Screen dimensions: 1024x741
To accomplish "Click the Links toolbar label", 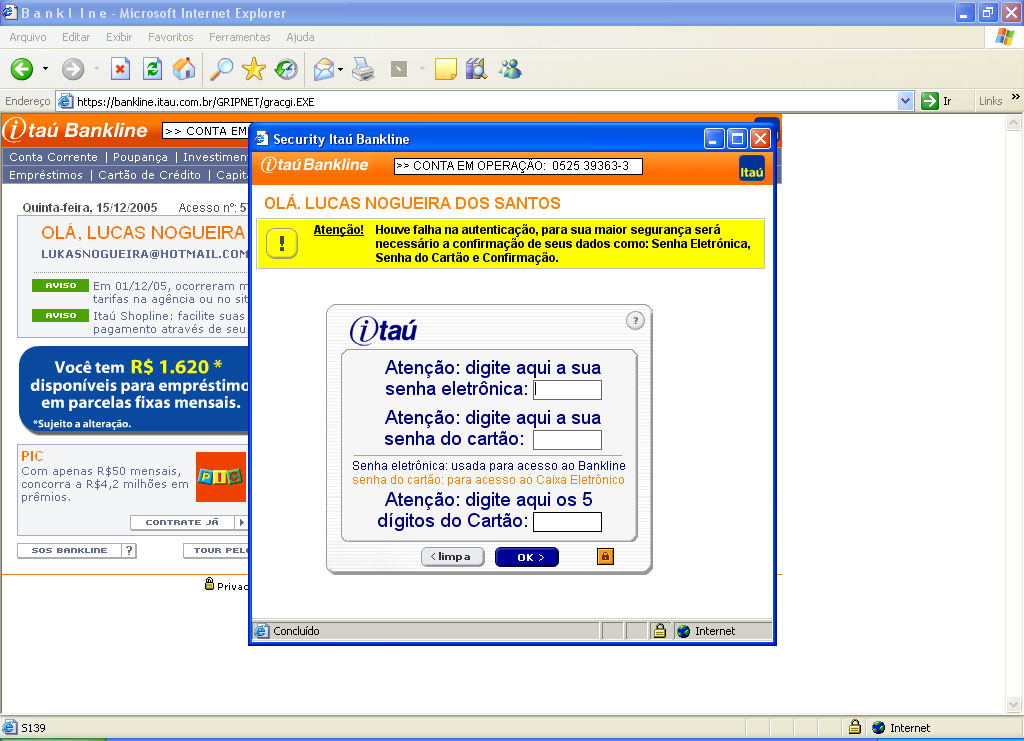I will click(x=991, y=101).
